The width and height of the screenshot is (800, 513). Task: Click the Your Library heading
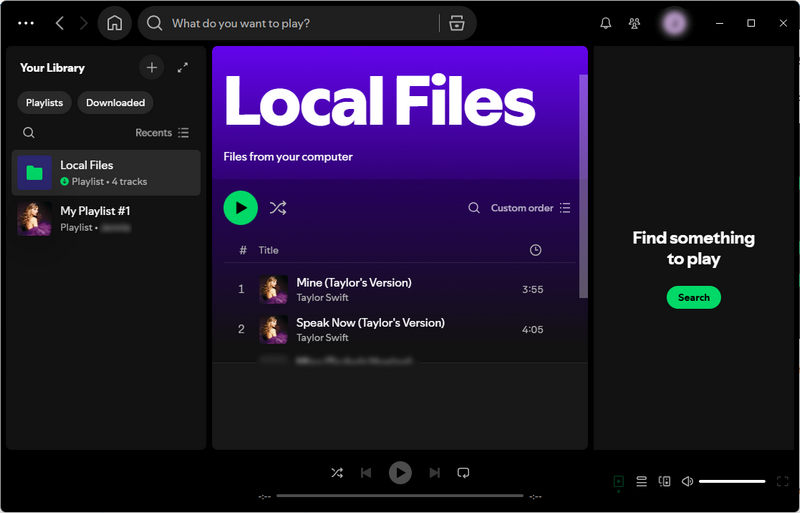coord(52,67)
